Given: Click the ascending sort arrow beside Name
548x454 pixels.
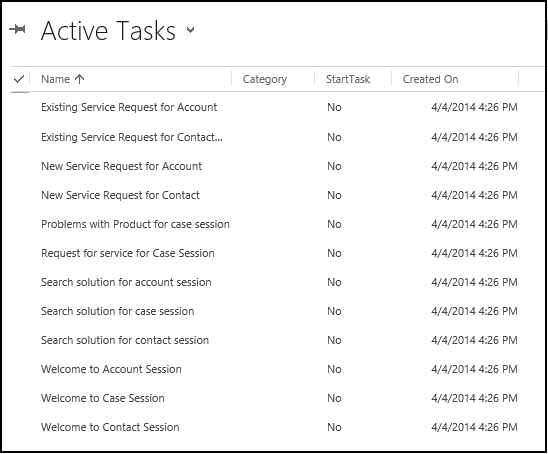Looking at the screenshot, I should (x=80, y=79).
